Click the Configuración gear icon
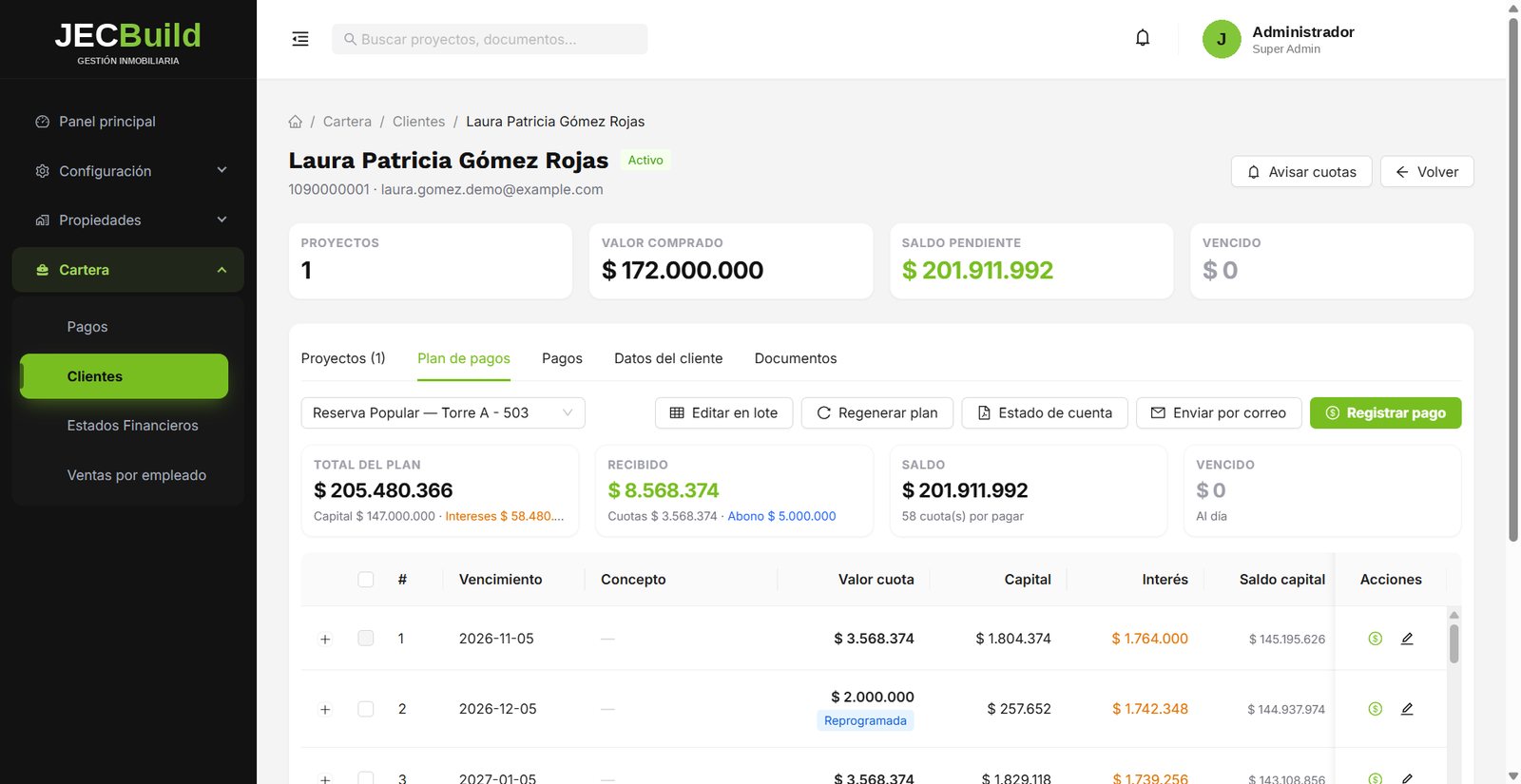The image size is (1521, 784). pyautogui.click(x=42, y=171)
